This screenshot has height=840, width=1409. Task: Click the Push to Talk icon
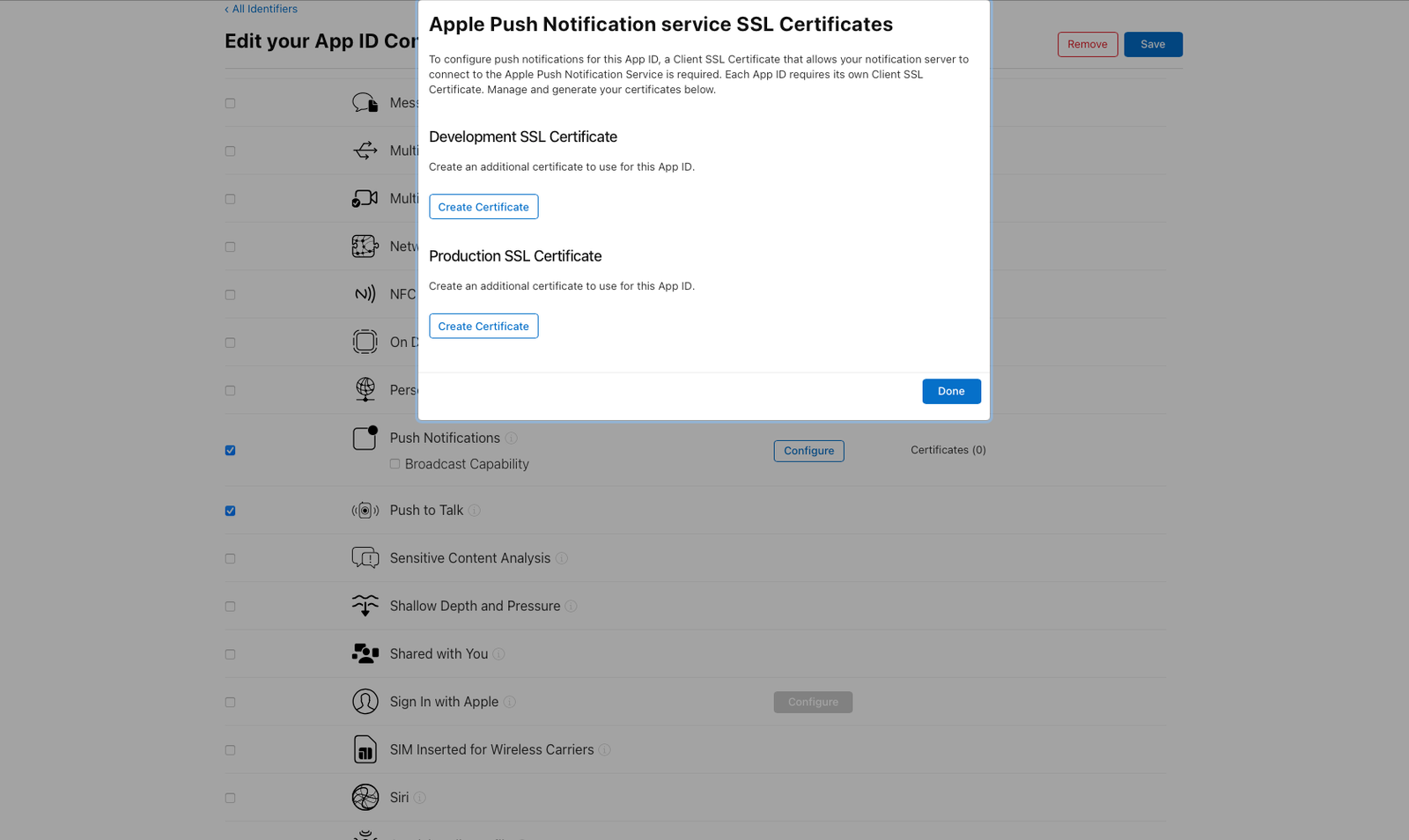tap(365, 511)
